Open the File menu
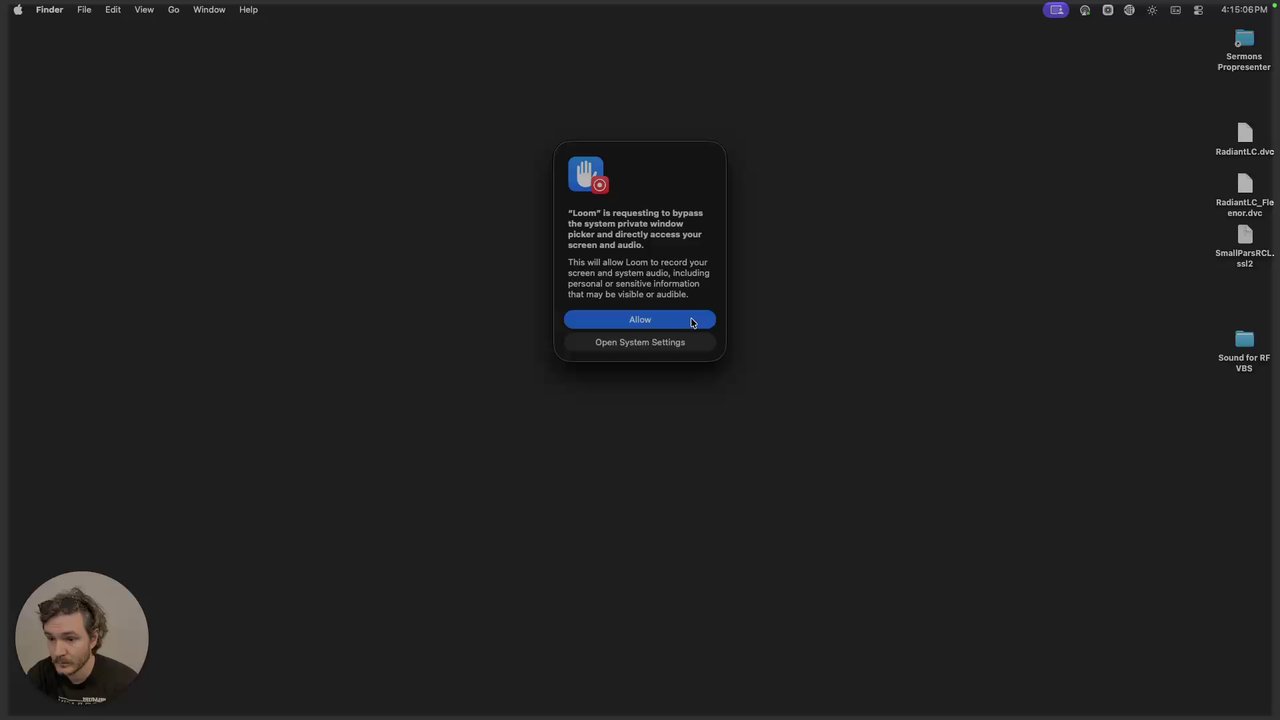This screenshot has width=1280, height=720. click(84, 10)
